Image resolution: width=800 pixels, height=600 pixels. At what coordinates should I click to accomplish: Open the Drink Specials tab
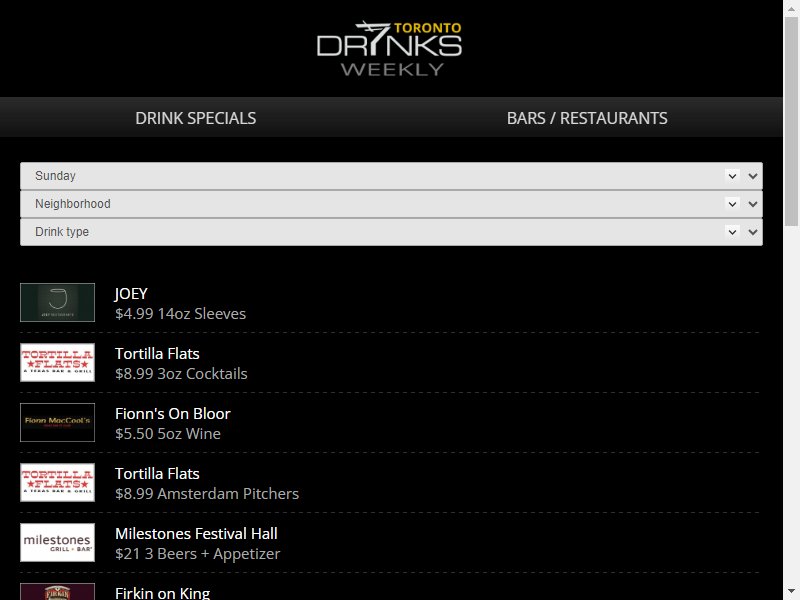pos(195,118)
